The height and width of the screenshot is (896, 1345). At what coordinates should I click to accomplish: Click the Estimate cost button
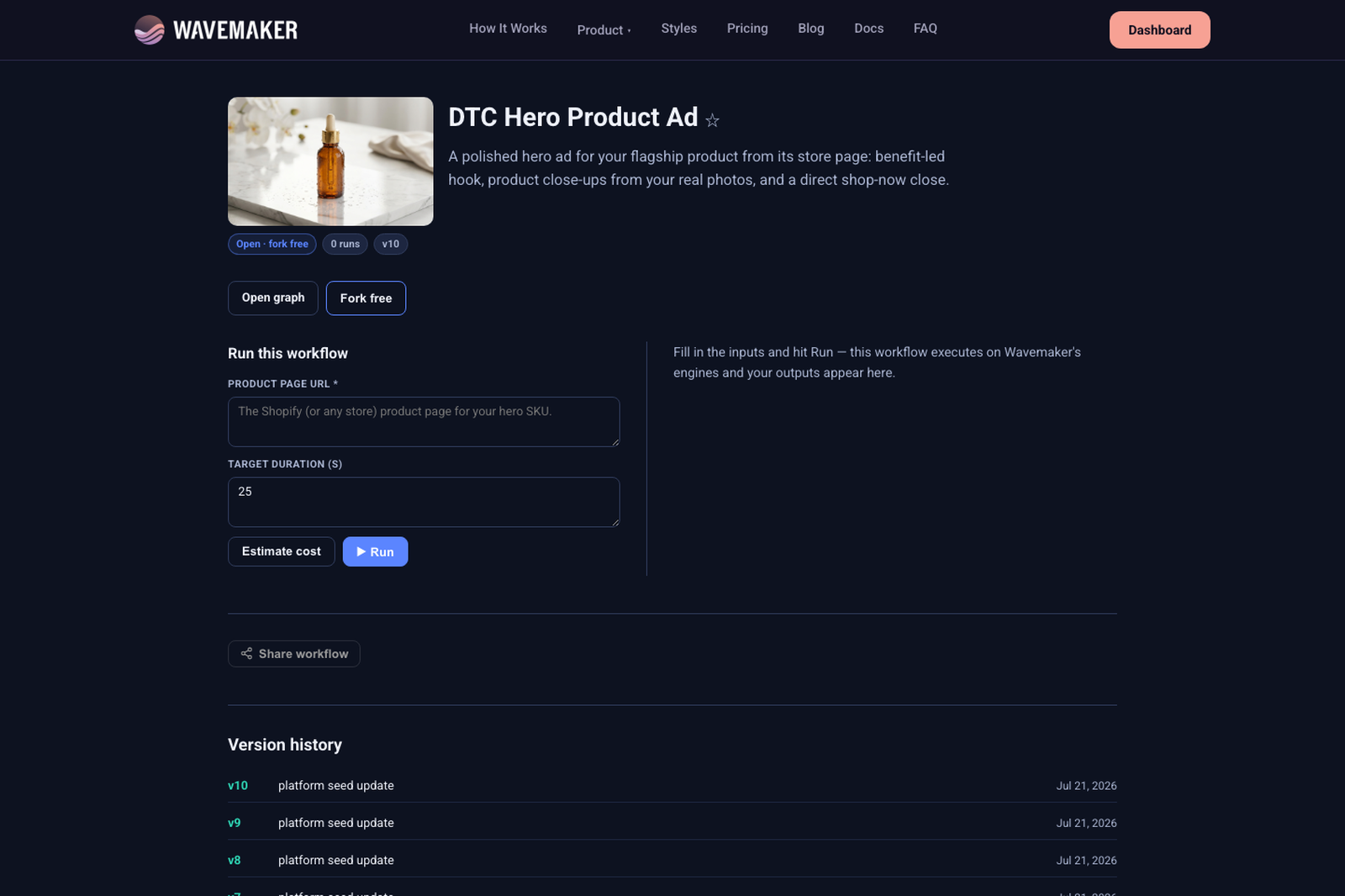pos(282,551)
